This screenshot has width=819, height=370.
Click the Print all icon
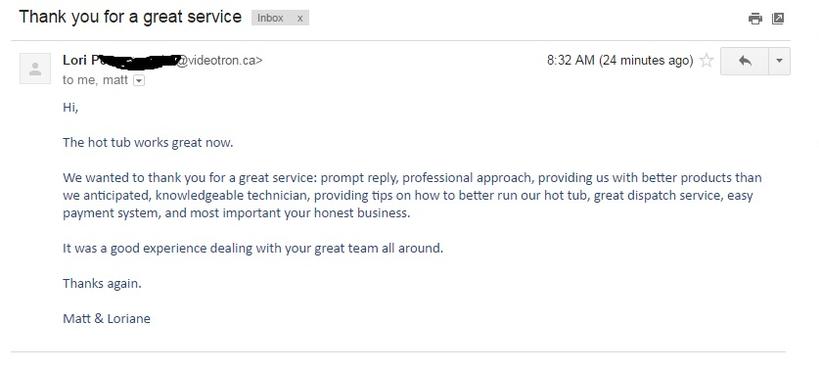(755, 19)
